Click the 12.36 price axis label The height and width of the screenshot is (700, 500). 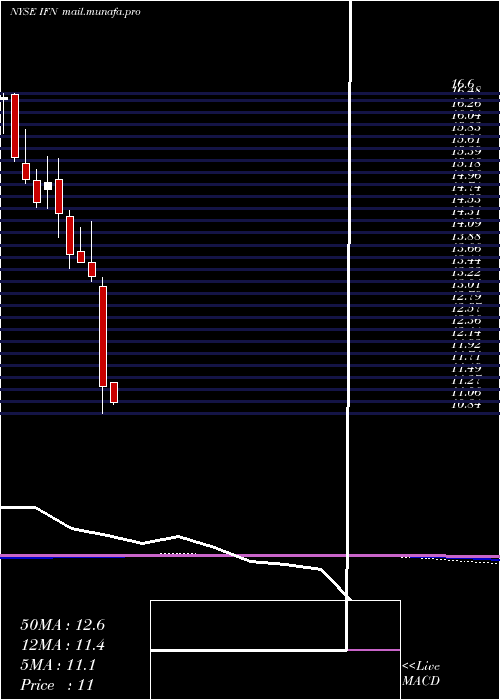pyautogui.click(x=466, y=321)
